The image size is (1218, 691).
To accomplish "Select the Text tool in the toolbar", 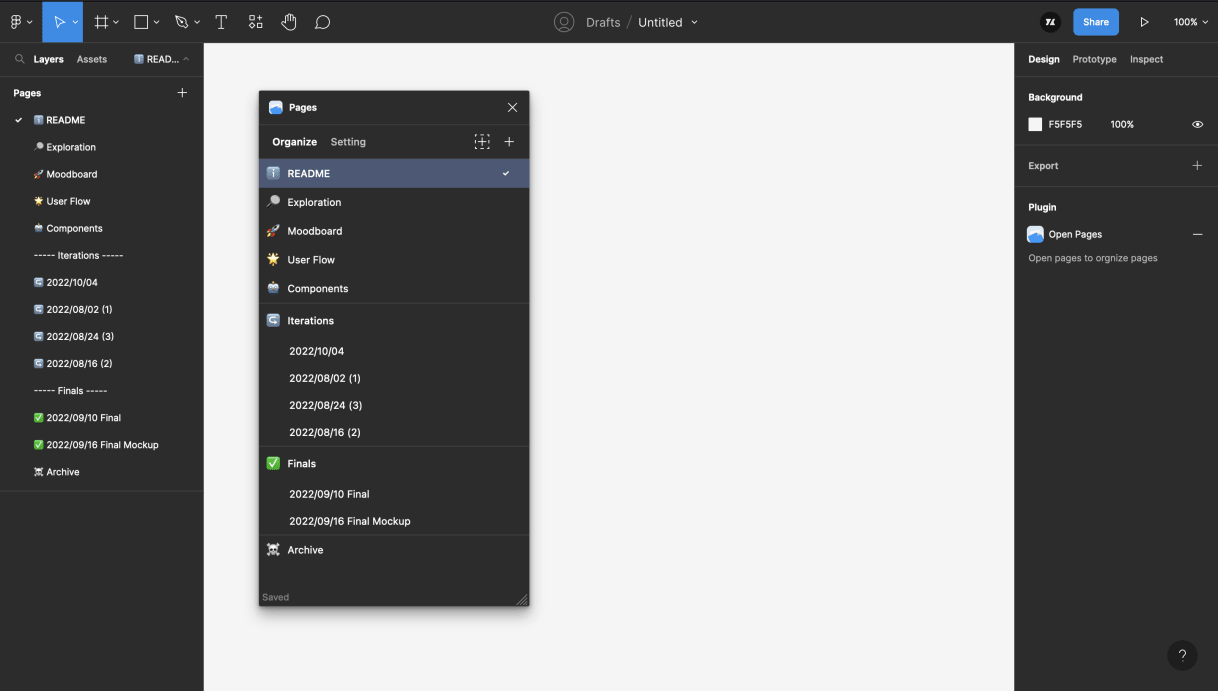I will (x=221, y=21).
